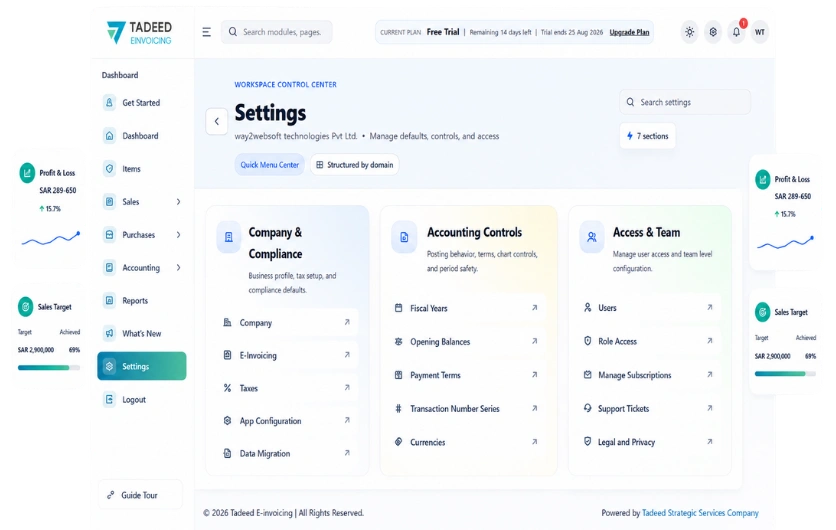Viewport: 836px width, 530px height.
Task: Click the Upgrade Plan link
Action: (x=629, y=33)
